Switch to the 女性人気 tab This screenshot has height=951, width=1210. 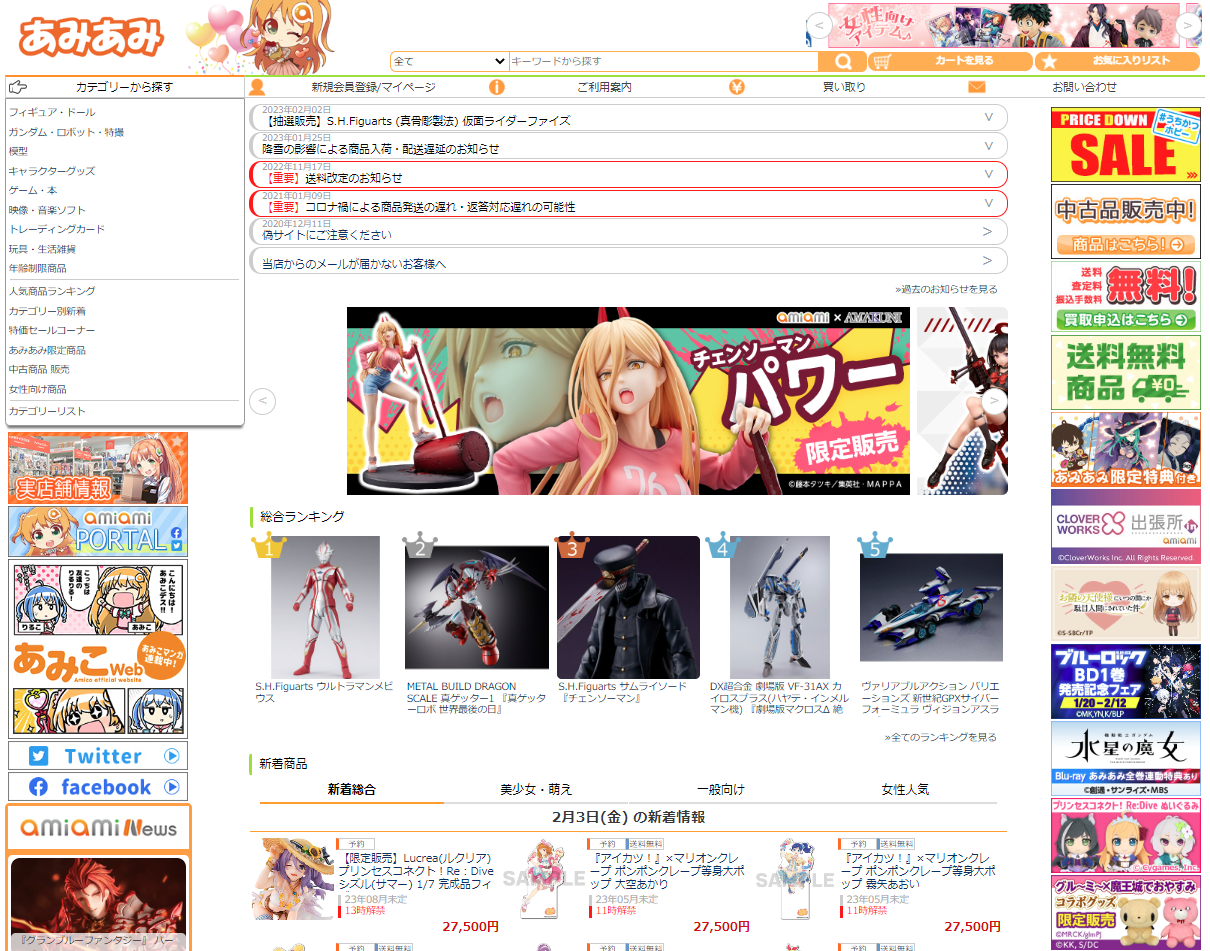coord(905,789)
